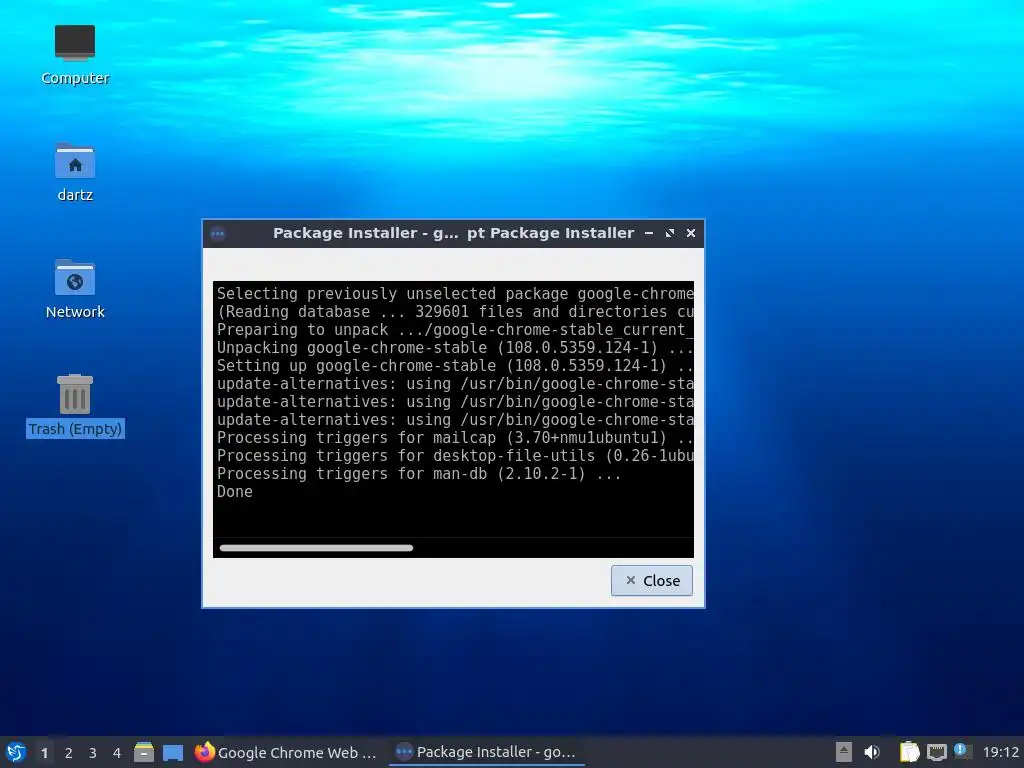Click 'Processing triggers for desktop-file-utils' line
Screen dimensions: 1024x768
(x=455, y=456)
